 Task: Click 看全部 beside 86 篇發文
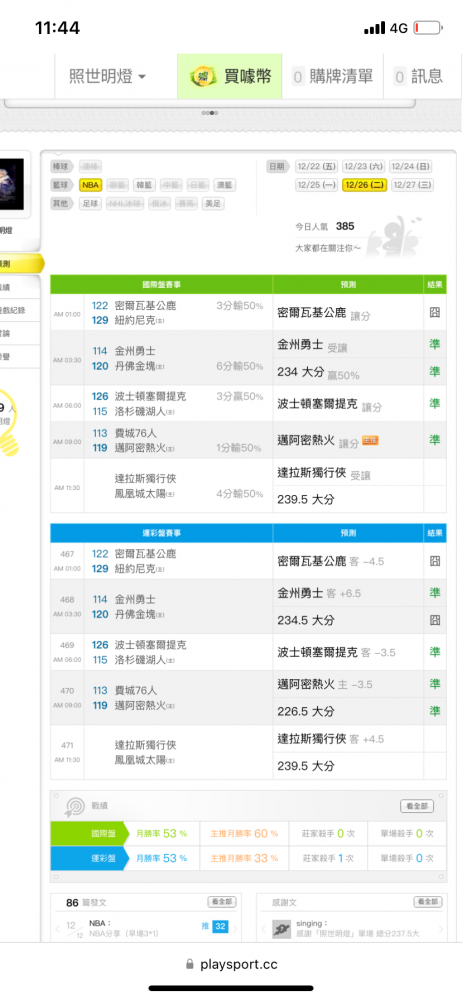pos(222,902)
